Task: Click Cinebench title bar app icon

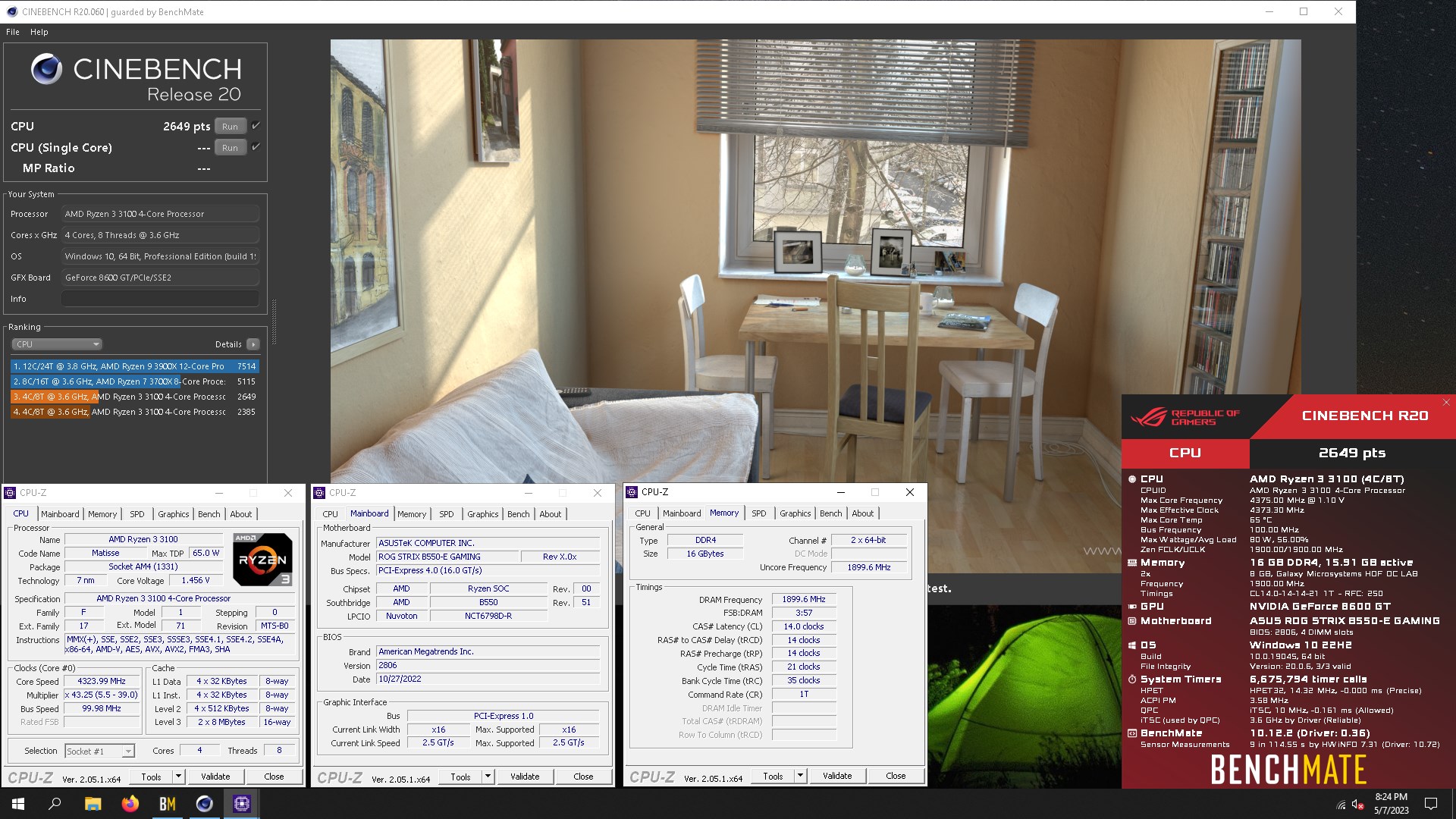Action: click(11, 11)
